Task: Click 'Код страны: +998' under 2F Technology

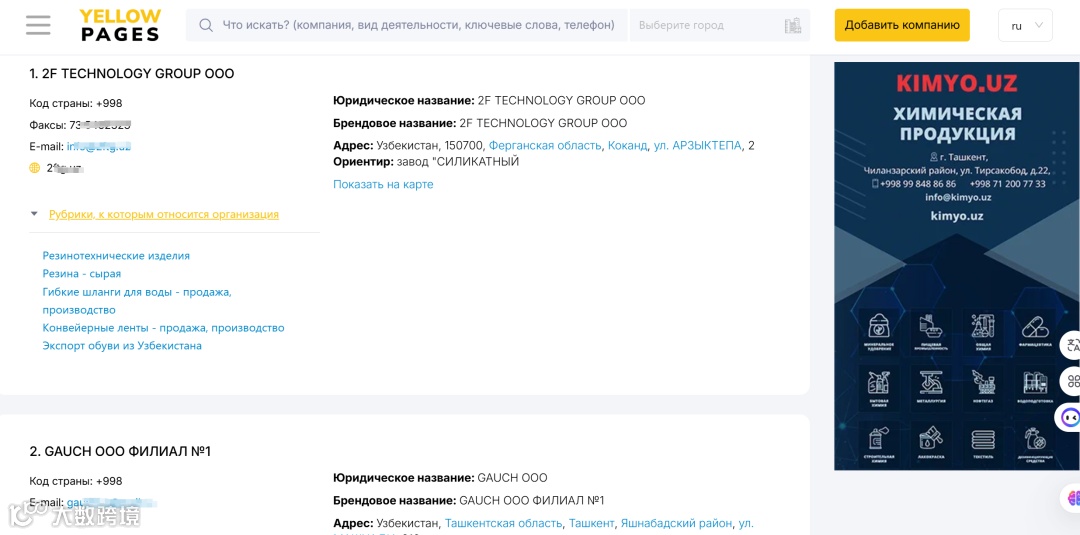Action: pyautogui.click(x=76, y=103)
